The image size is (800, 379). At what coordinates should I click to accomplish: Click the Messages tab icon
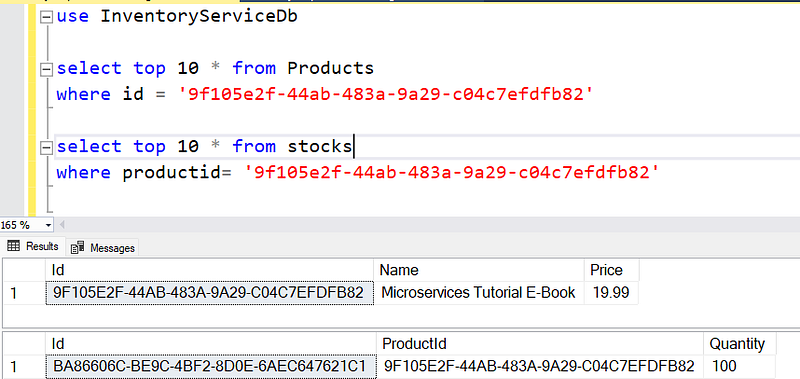[x=78, y=248]
